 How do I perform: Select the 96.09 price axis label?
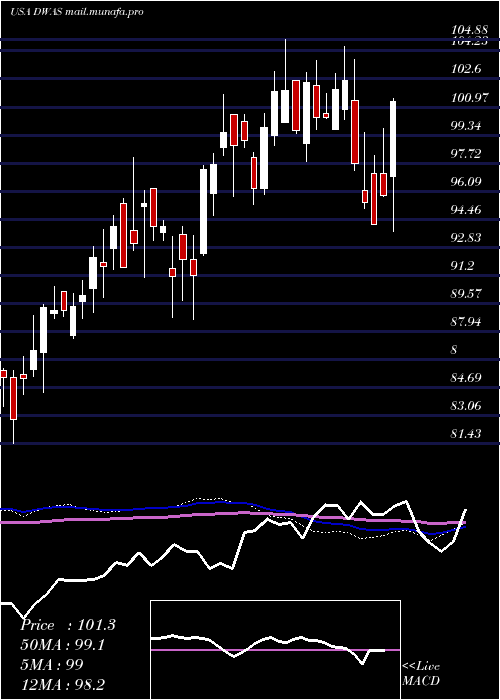coord(467,181)
